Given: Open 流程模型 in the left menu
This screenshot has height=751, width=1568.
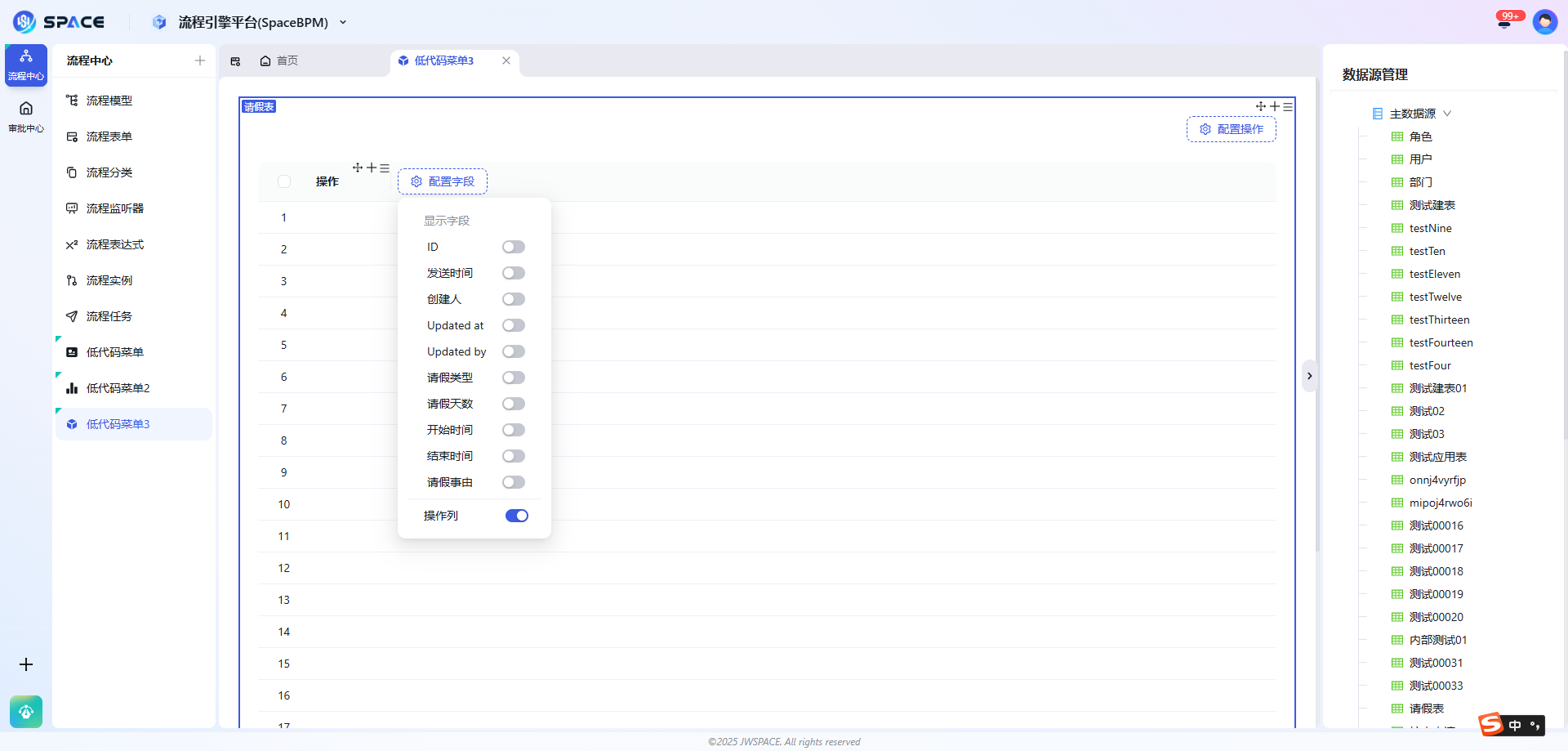Looking at the screenshot, I should click(109, 101).
